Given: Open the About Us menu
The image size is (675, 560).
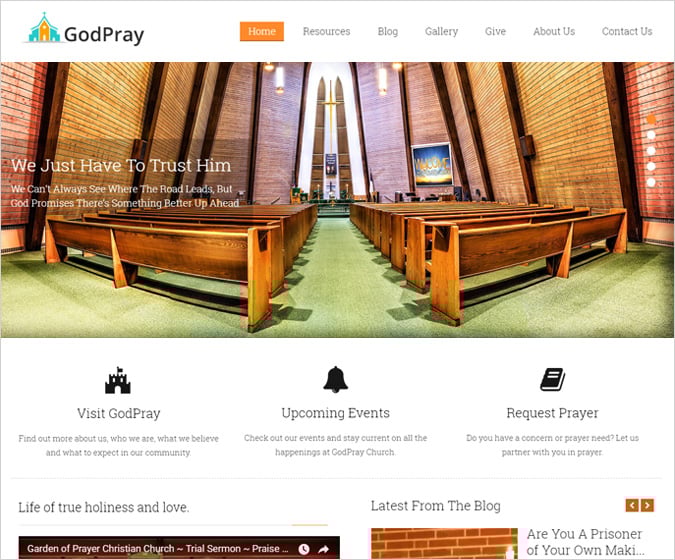Looking at the screenshot, I should coord(554,31).
